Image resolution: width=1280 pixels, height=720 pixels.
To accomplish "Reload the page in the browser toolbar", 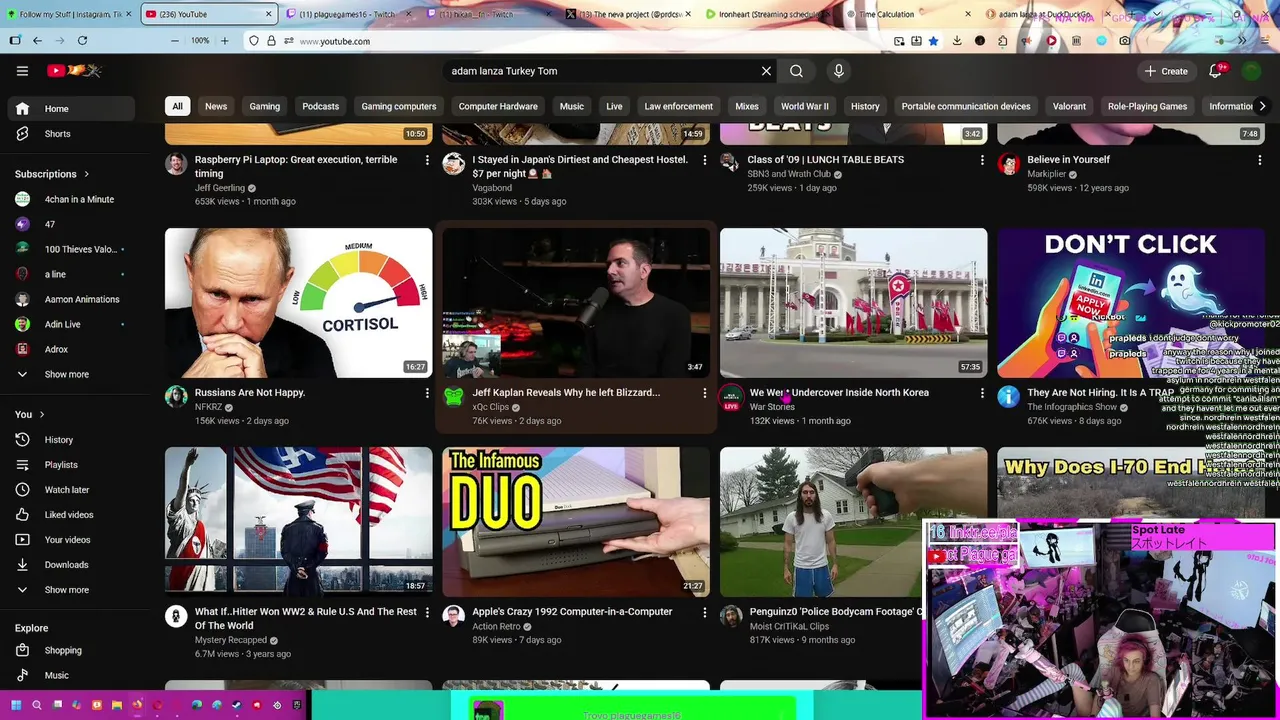I will [x=82, y=41].
